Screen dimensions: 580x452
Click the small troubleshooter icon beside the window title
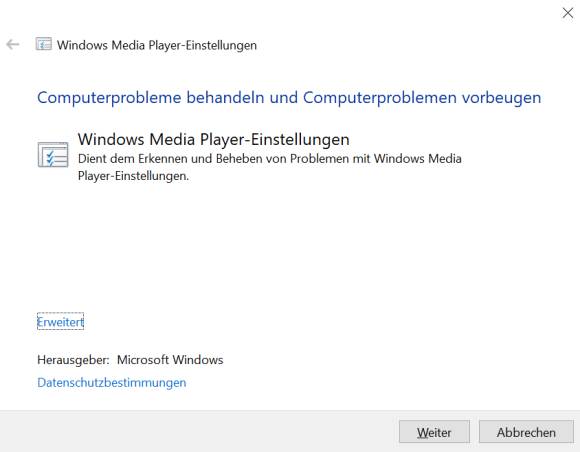click(43, 44)
